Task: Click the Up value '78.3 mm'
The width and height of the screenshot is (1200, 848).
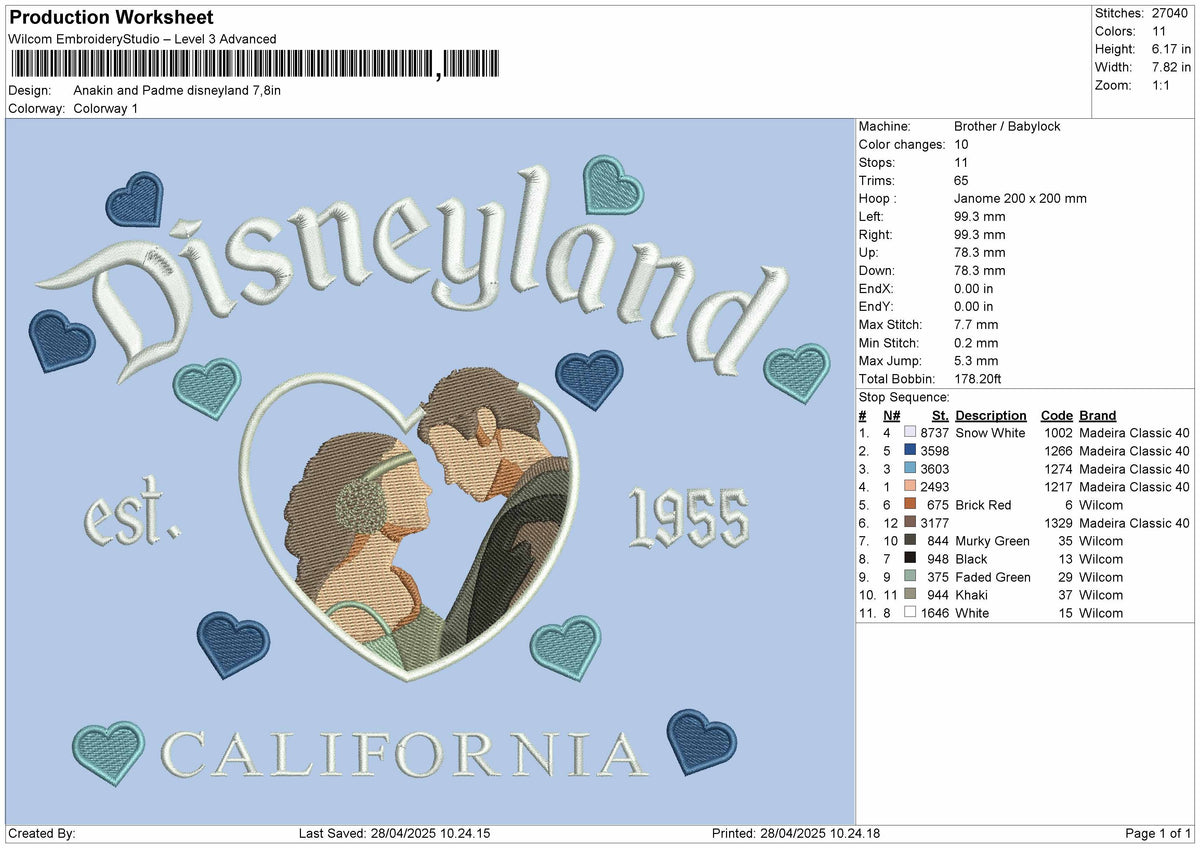Action: (980, 252)
